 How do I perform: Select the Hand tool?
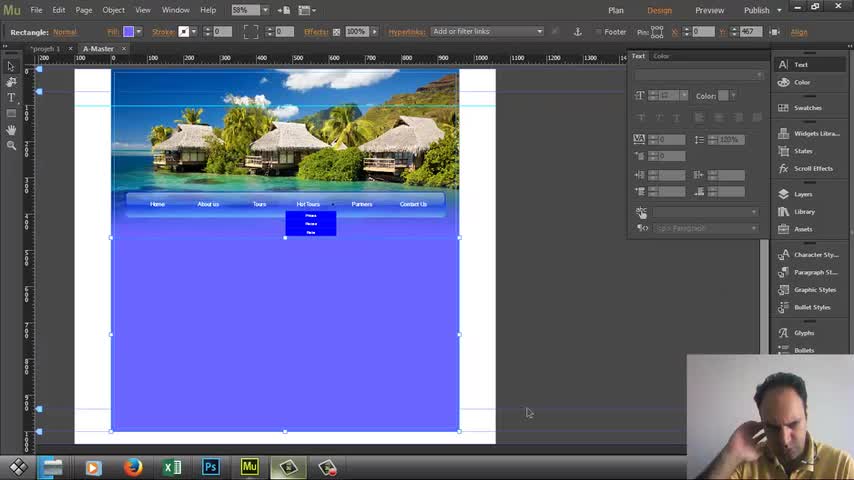[x=11, y=130]
